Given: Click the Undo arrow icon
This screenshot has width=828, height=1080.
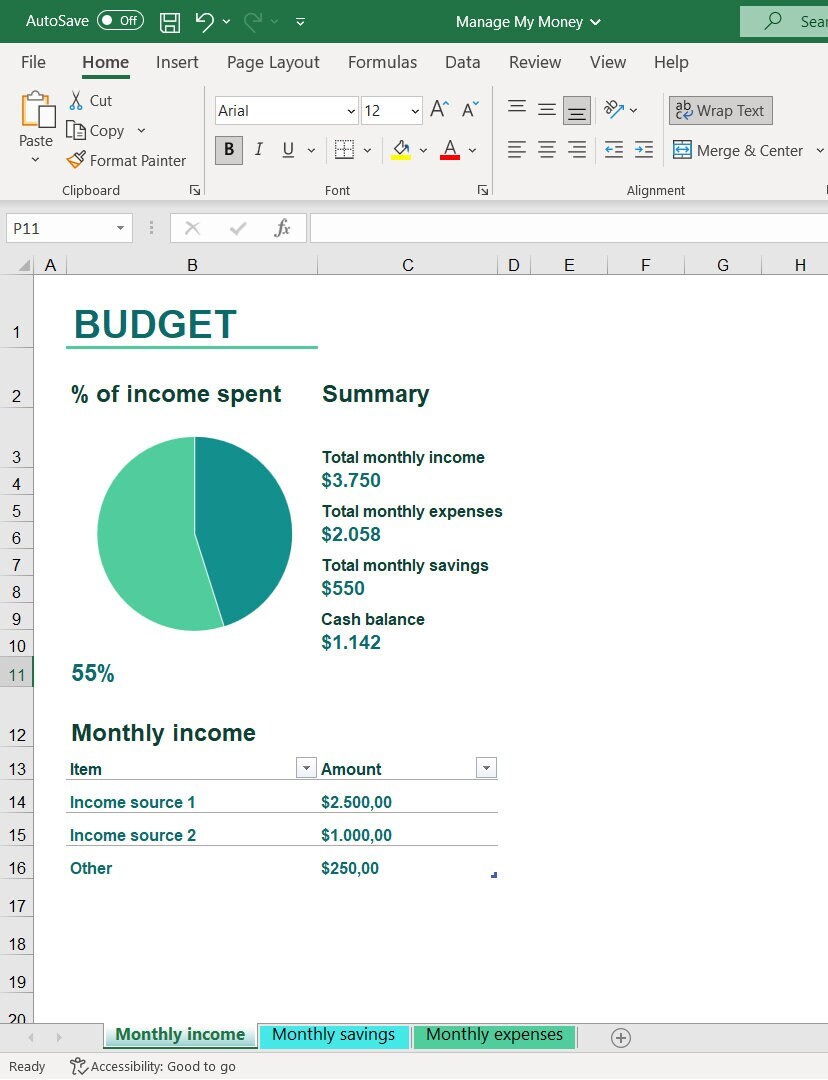Looking at the screenshot, I should coord(205,21).
